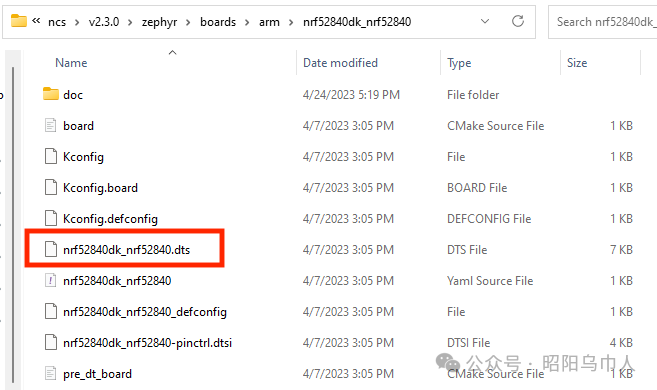Click the File folder type cell
Image resolution: width=657 pixels, height=390 pixels.
(x=473, y=95)
